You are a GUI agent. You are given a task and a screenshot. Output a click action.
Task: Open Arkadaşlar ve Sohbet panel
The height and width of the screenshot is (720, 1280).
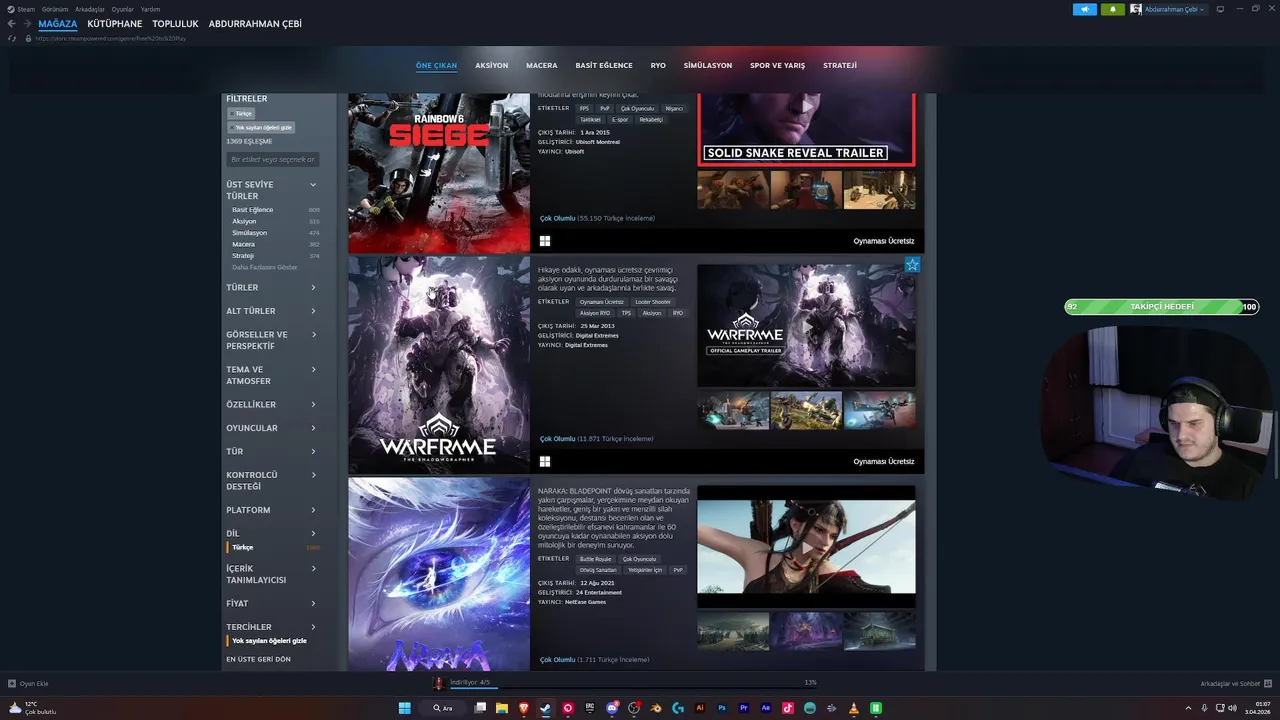point(1235,684)
